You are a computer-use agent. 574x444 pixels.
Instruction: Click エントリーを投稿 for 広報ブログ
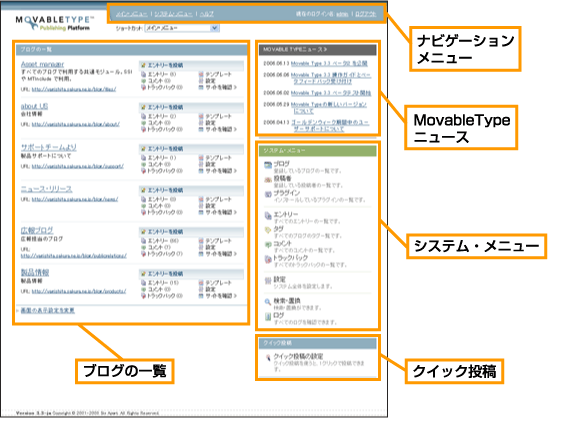[165, 232]
